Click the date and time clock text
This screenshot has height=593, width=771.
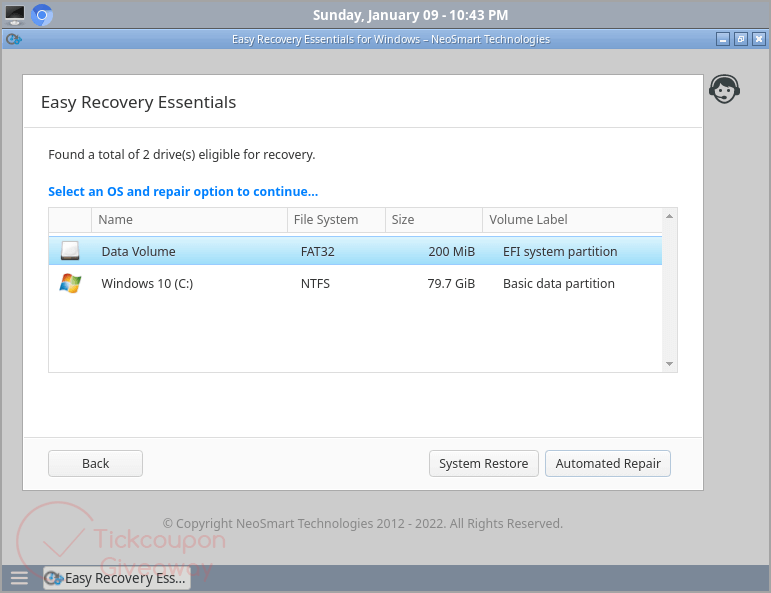411,15
